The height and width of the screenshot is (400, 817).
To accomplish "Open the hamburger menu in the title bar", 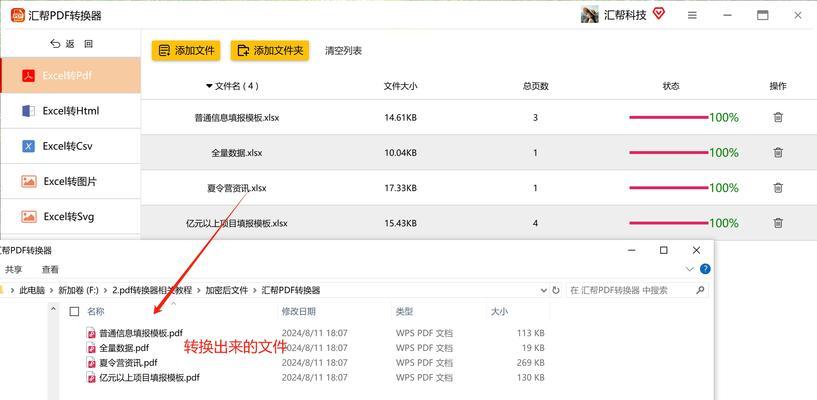I will (692, 15).
